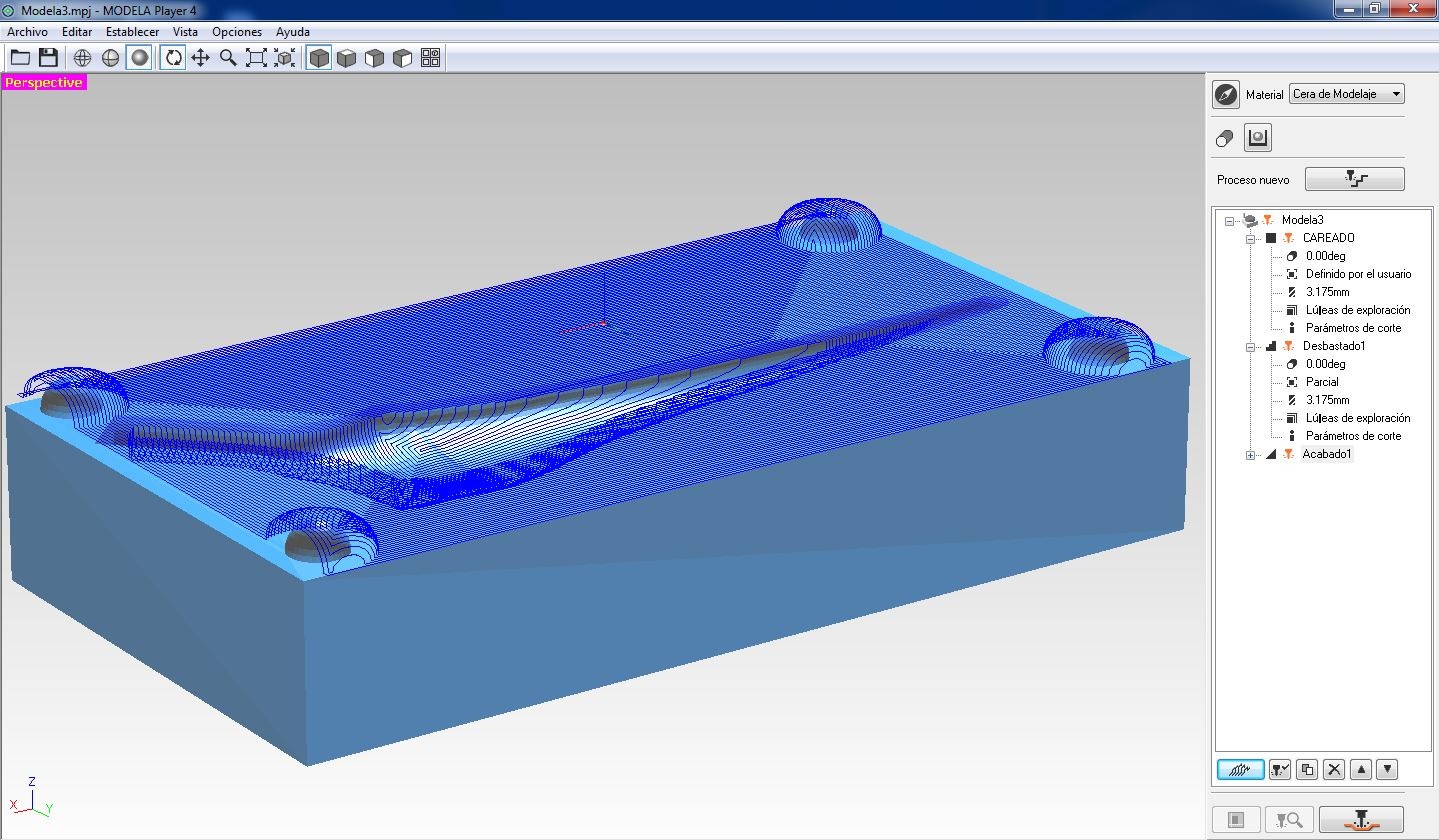Screen dimensions: 1439x840
Task: Click the greyed-out square button at the panel bottom
Action: click(1236, 820)
